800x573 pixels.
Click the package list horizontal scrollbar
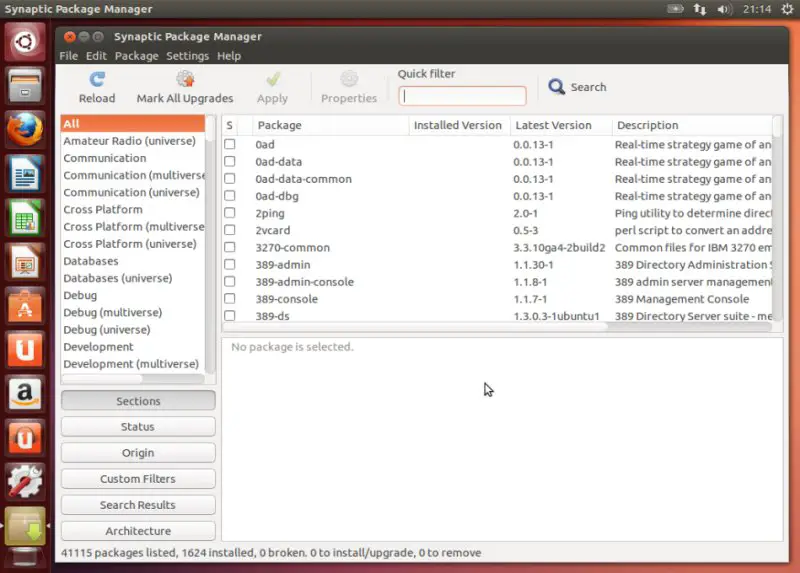[x=497, y=327]
